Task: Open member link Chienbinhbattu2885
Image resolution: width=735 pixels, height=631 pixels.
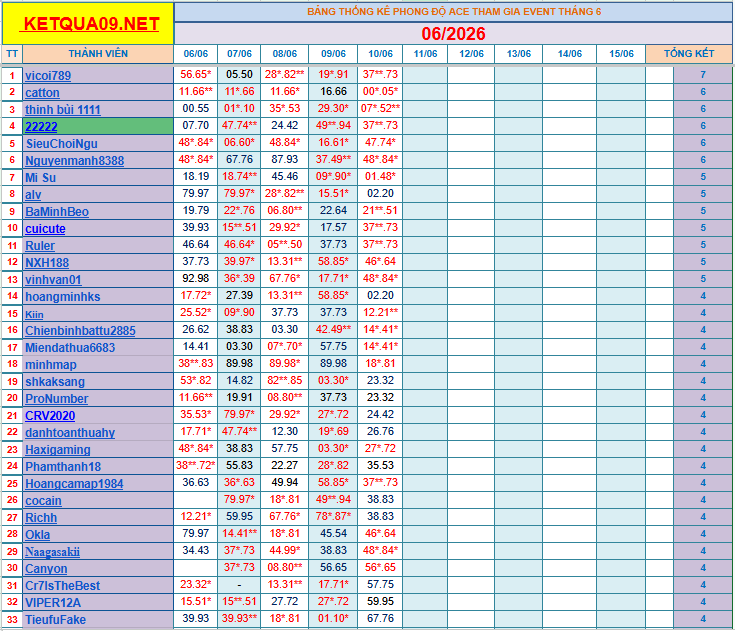Action: click(x=80, y=331)
